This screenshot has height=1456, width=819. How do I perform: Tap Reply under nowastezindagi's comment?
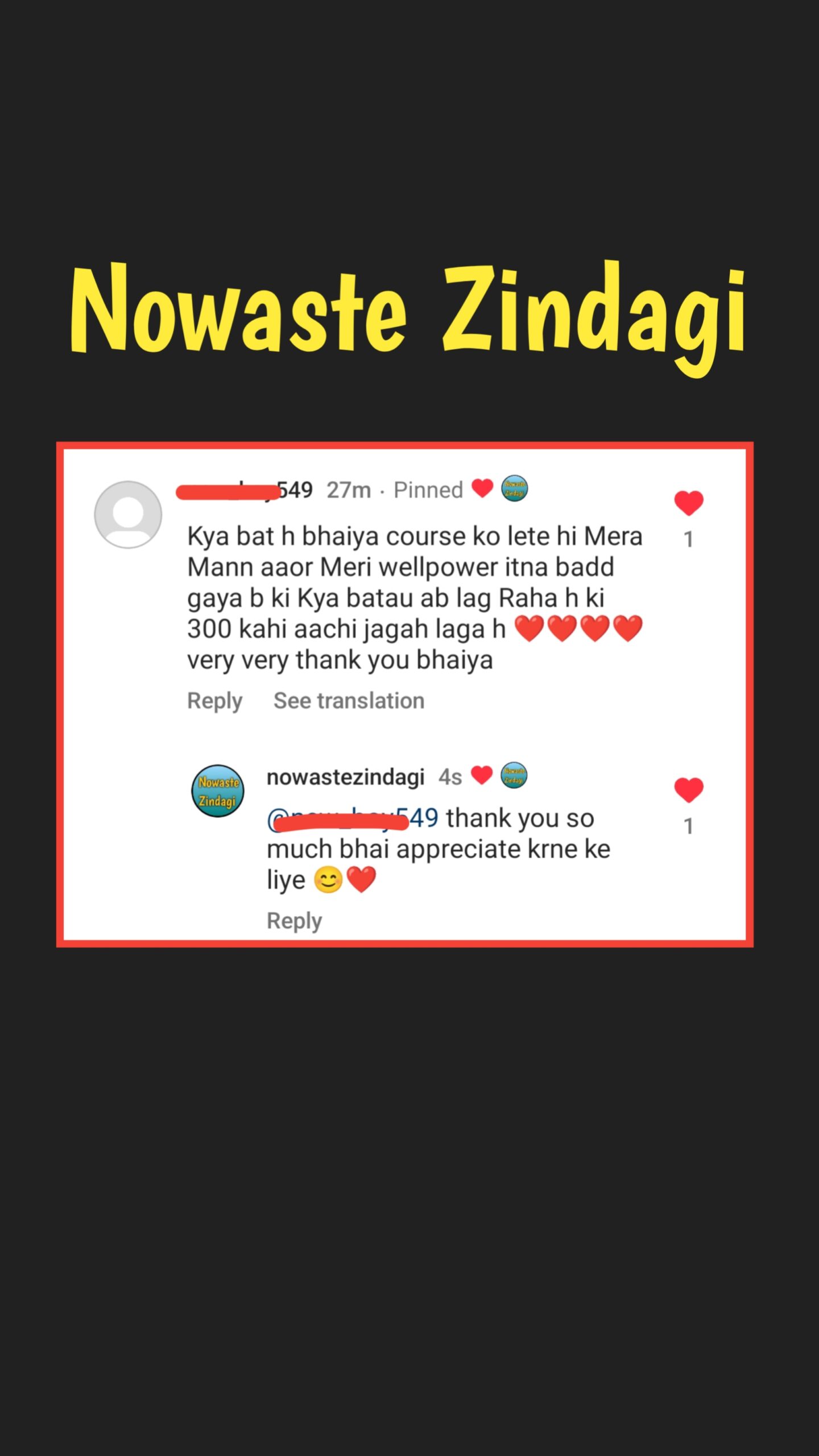click(295, 921)
